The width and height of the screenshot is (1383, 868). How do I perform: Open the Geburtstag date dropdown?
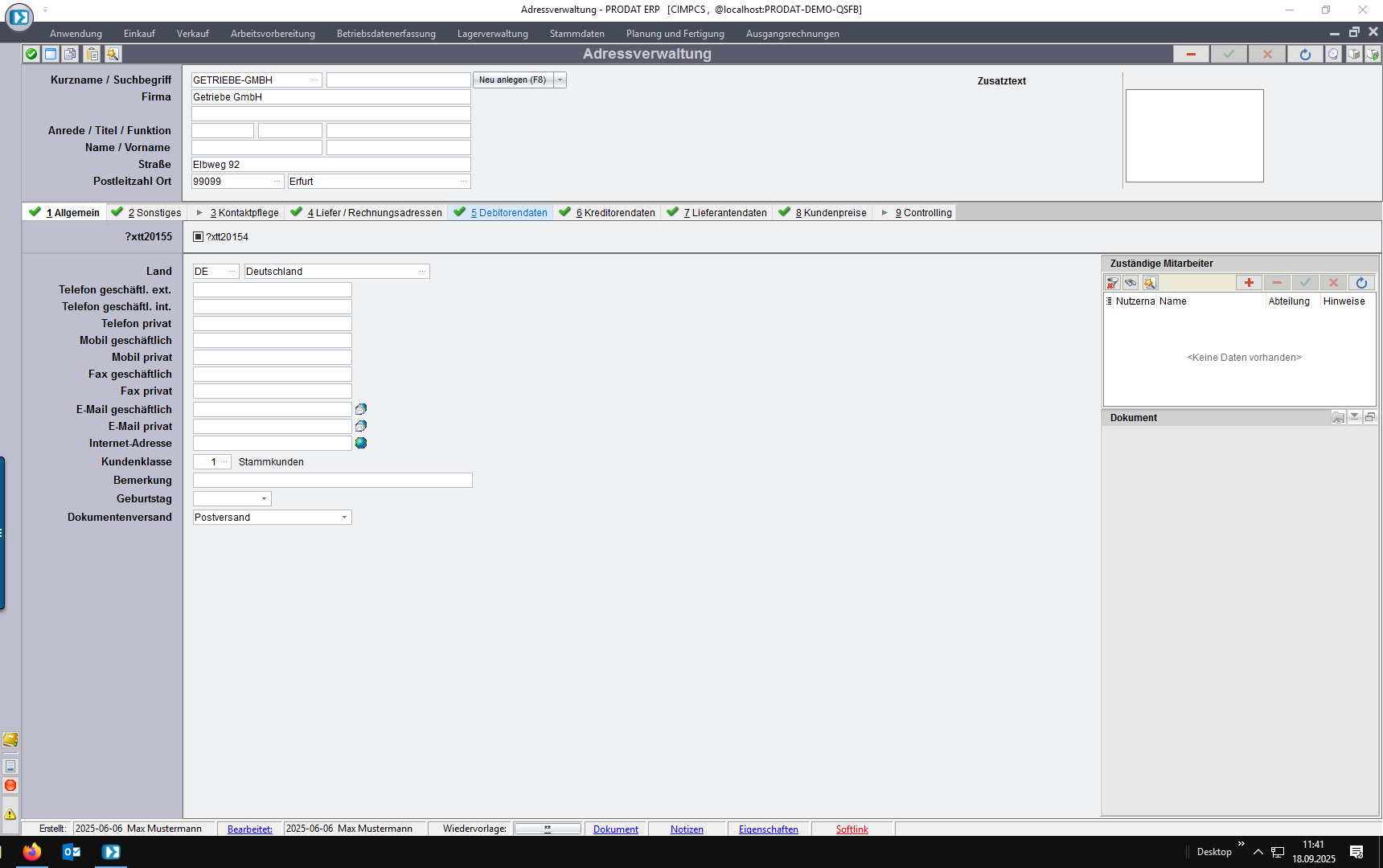tap(264, 499)
